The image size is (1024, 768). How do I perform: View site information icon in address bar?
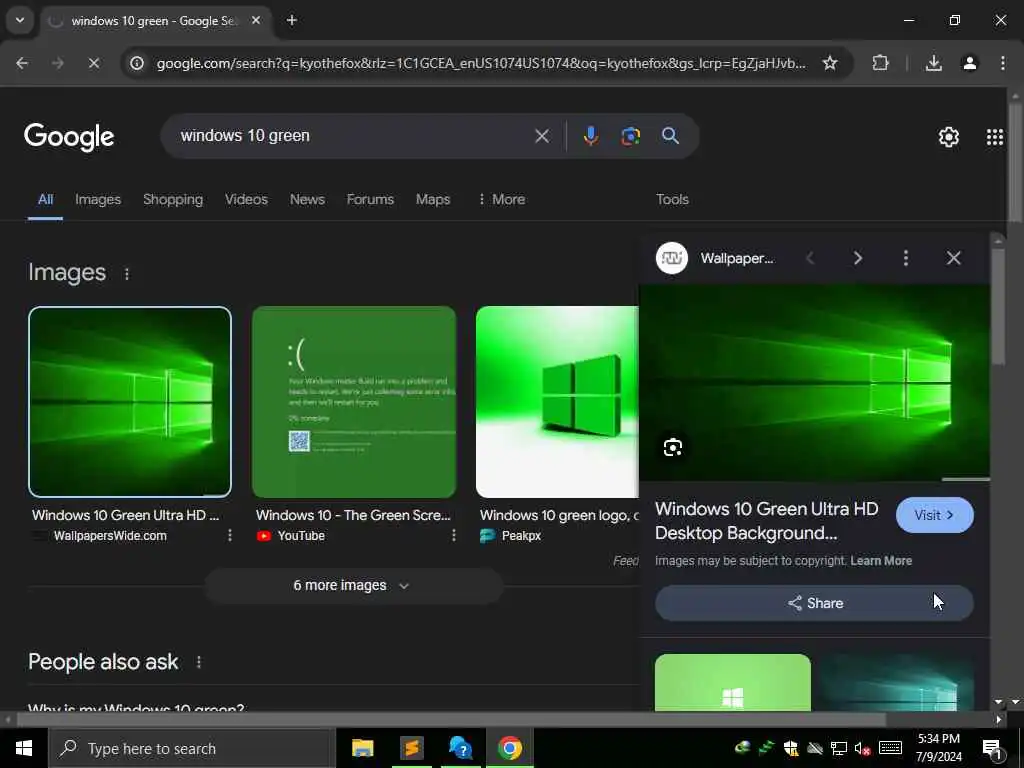click(x=136, y=63)
